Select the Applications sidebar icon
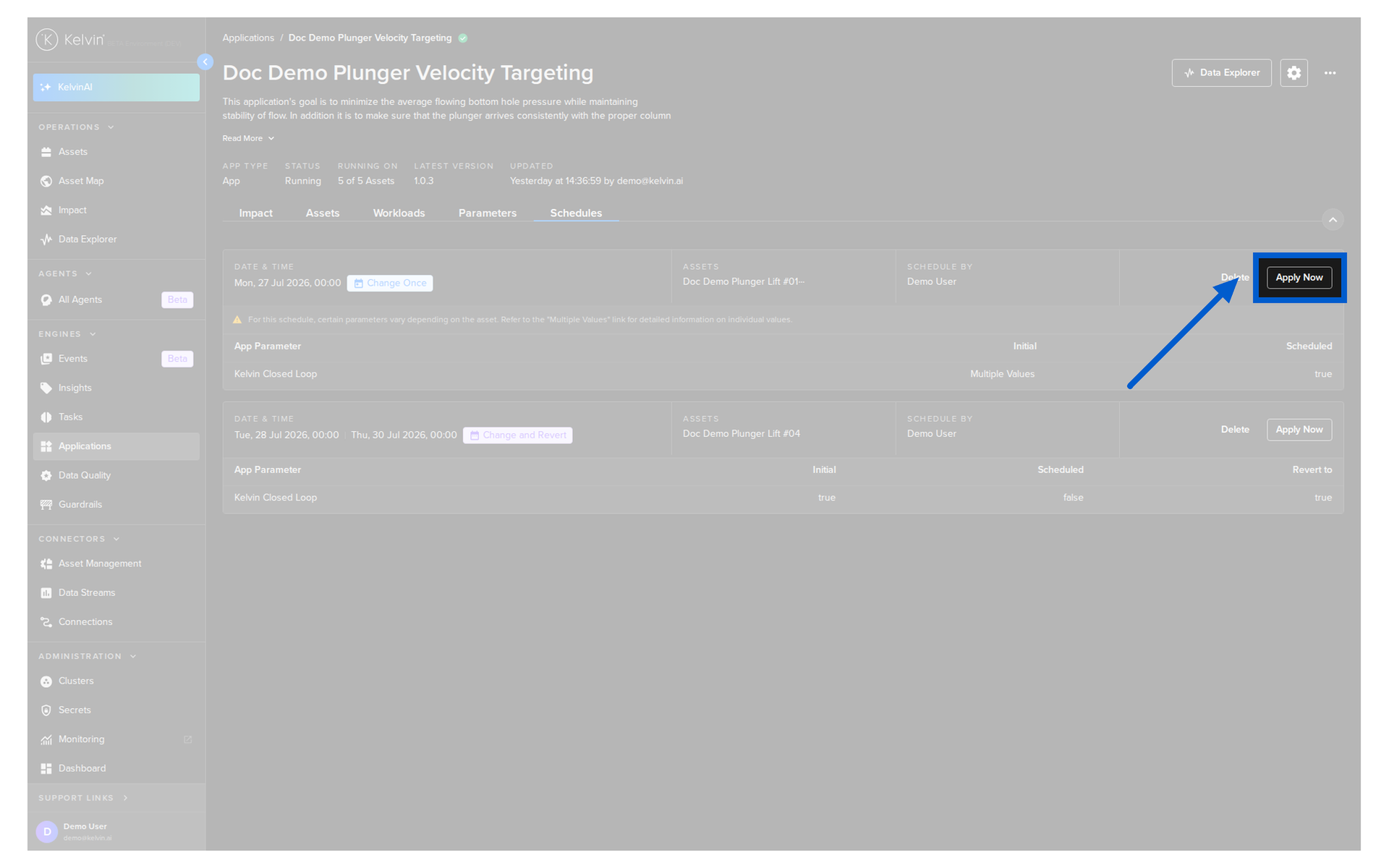This screenshot has height=868, width=1389. coord(46,446)
